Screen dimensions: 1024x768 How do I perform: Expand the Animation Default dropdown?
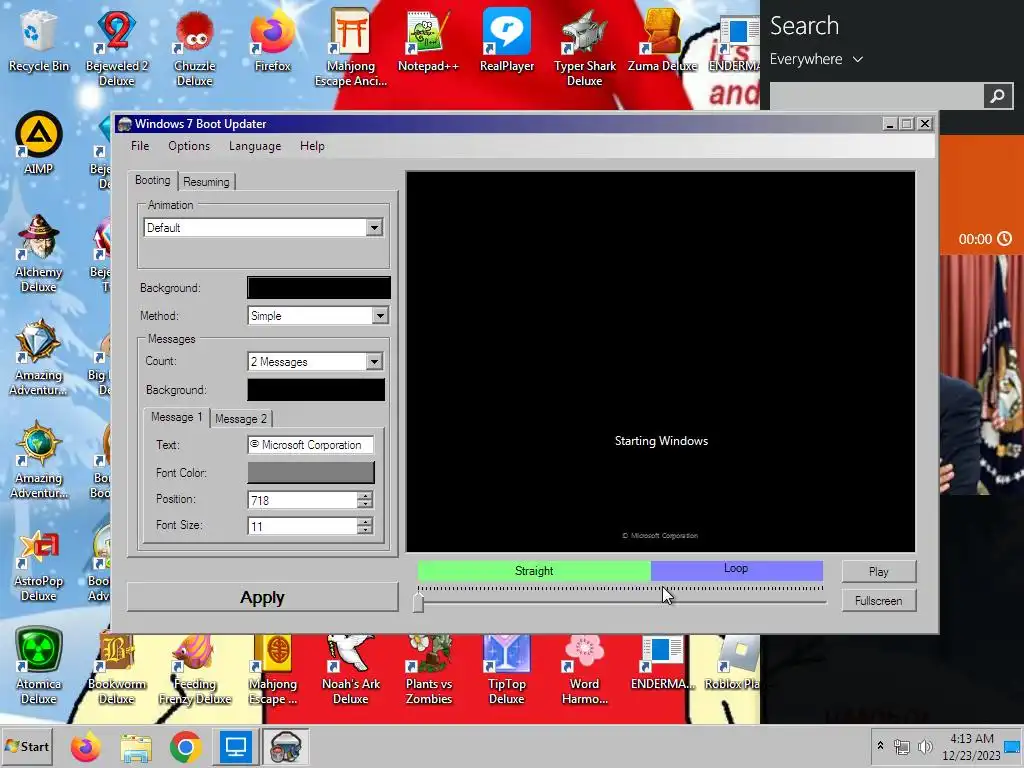(374, 228)
